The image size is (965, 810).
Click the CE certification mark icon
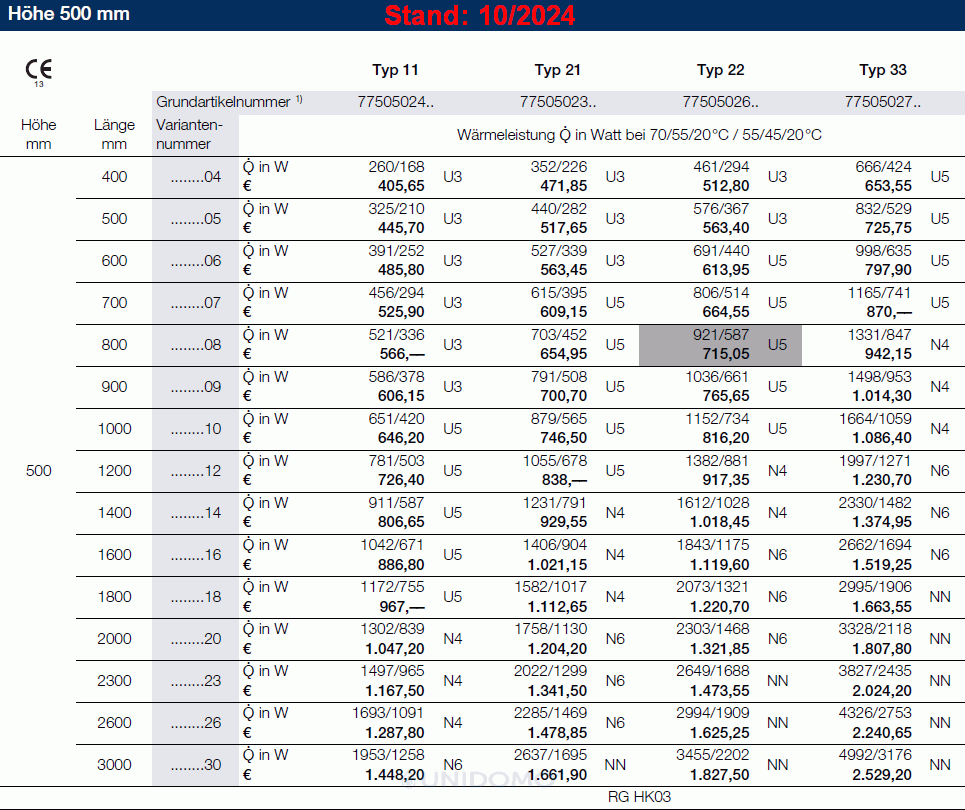tap(39, 71)
